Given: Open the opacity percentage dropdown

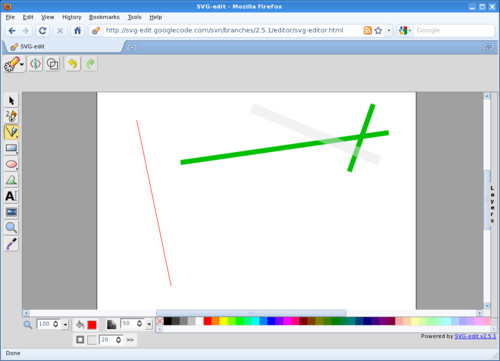Looking at the screenshot, I should tap(149, 324).
